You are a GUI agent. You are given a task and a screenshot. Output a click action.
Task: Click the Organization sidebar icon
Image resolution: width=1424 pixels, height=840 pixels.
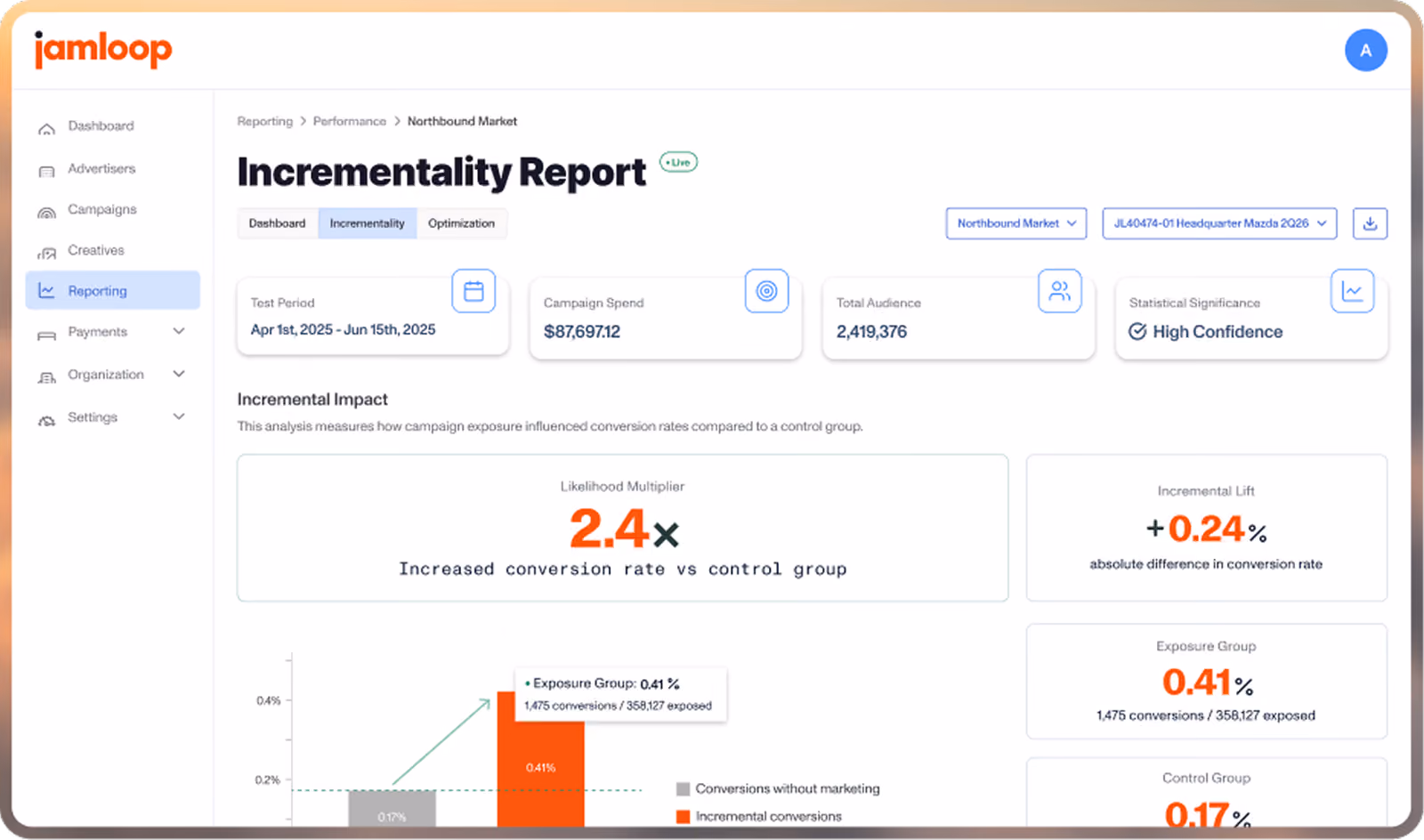(46, 376)
